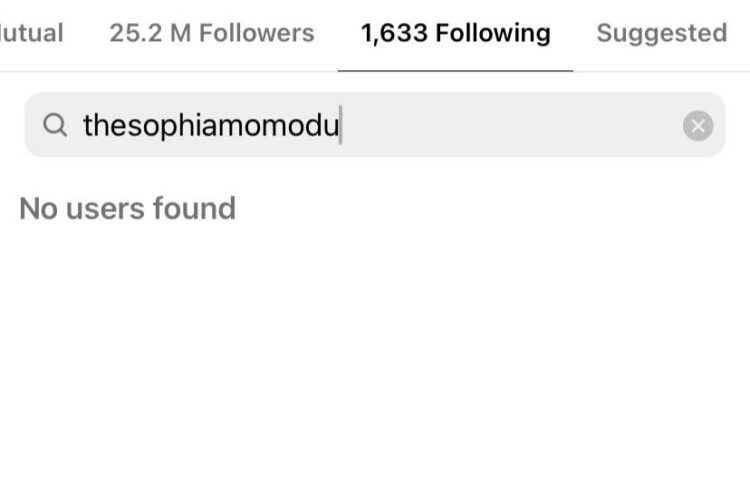Open the Suggested tab

pos(661,33)
